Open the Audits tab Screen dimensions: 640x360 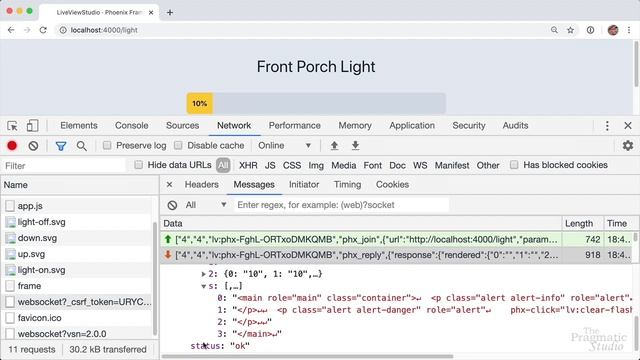pos(515,126)
